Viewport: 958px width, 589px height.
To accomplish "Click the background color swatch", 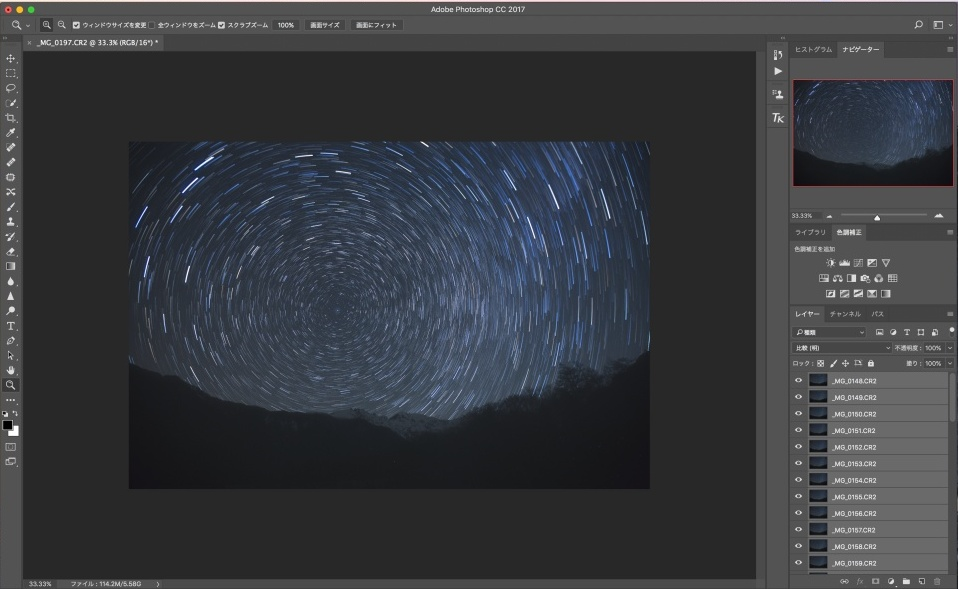I will tap(15, 431).
